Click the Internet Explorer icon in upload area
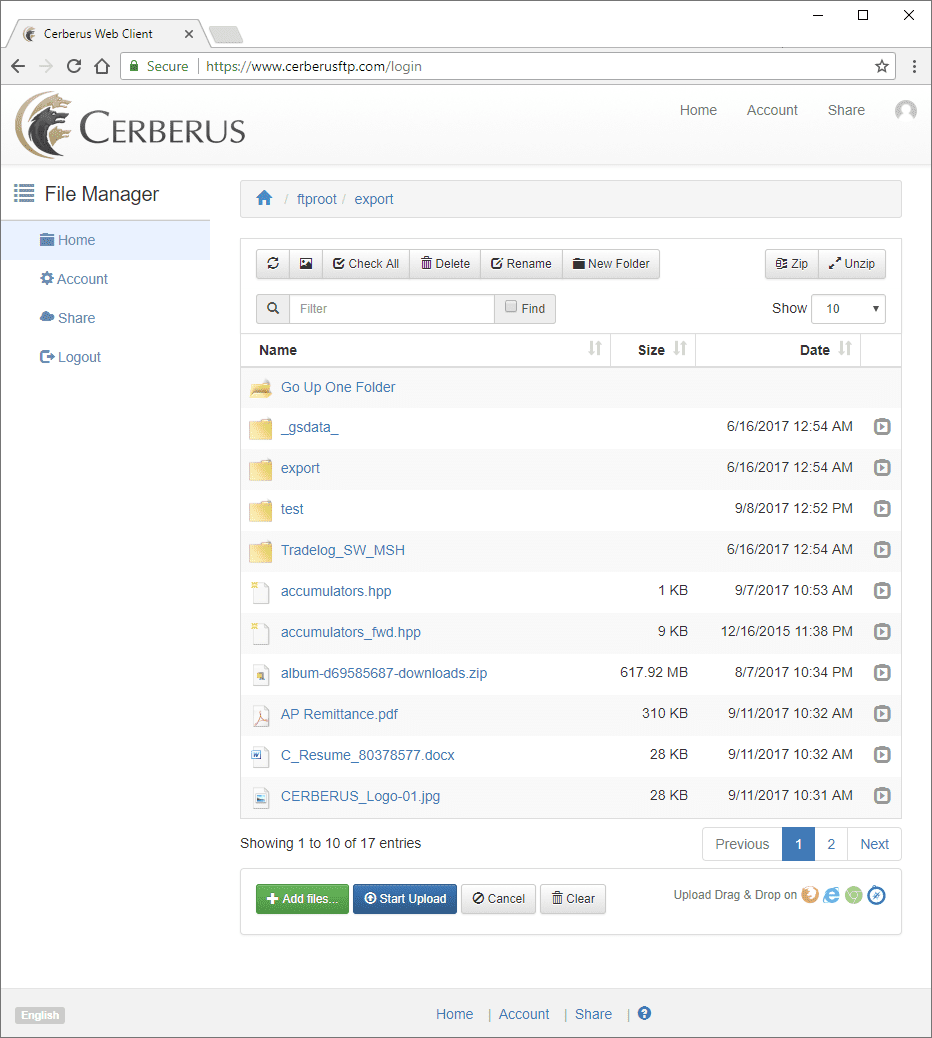 point(831,895)
